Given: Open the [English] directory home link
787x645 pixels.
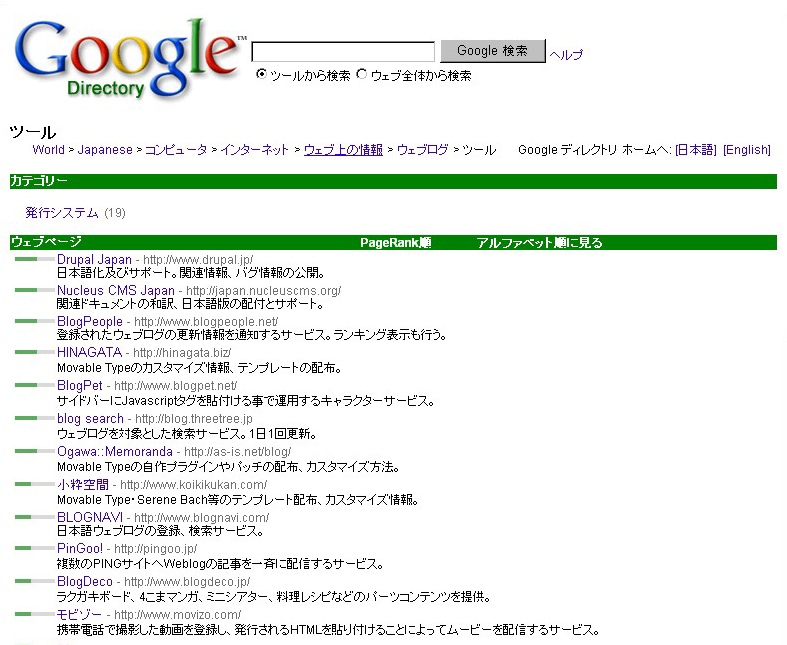Looking at the screenshot, I should (746, 150).
